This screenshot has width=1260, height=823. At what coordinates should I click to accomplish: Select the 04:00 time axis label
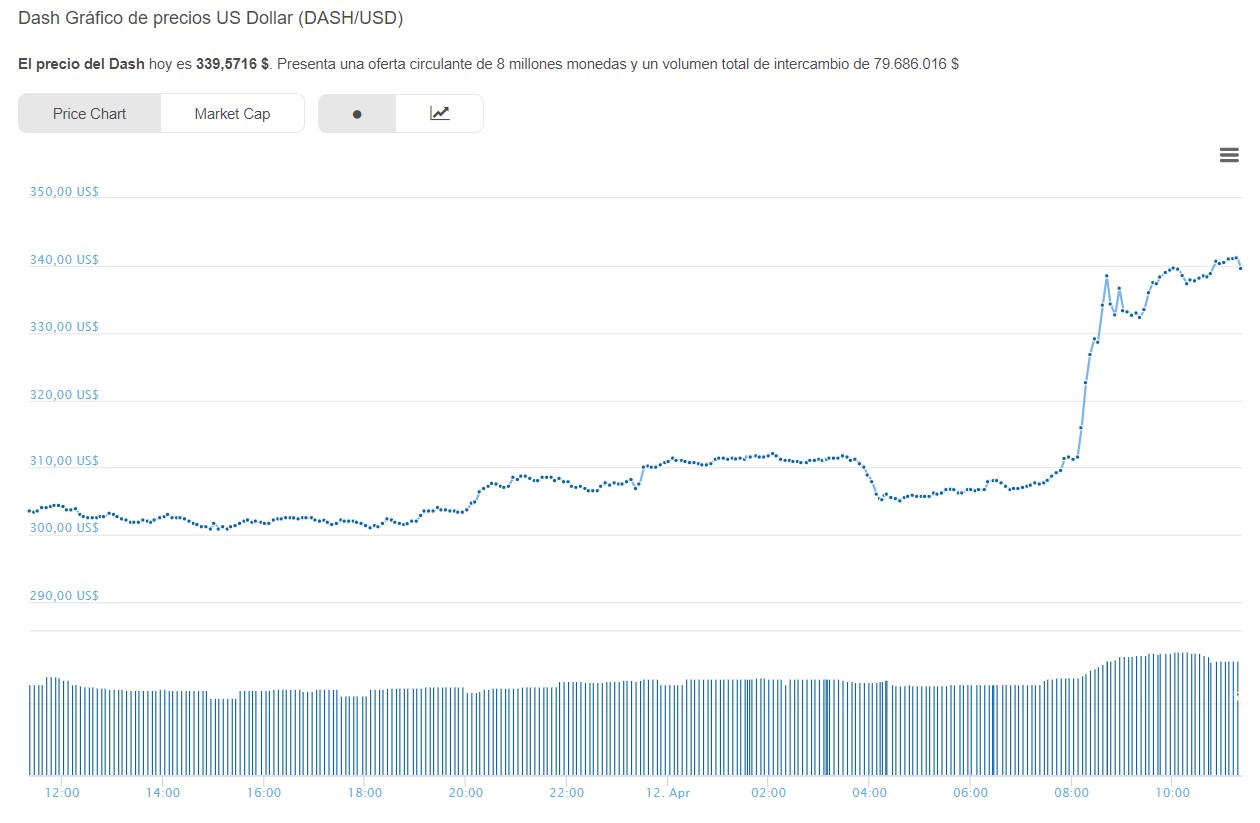click(x=869, y=793)
